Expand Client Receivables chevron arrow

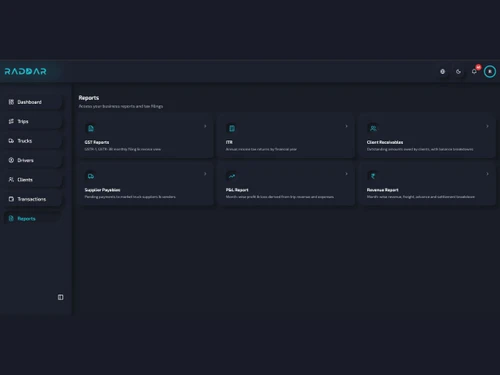tap(487, 126)
